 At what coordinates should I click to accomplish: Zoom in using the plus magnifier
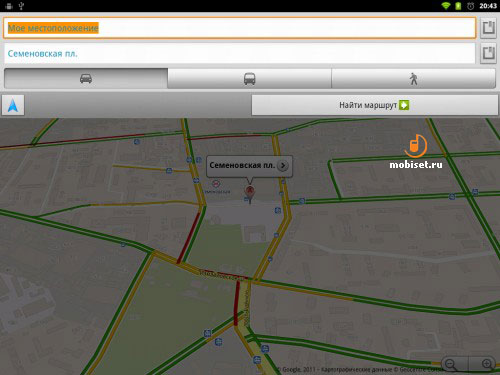487,364
